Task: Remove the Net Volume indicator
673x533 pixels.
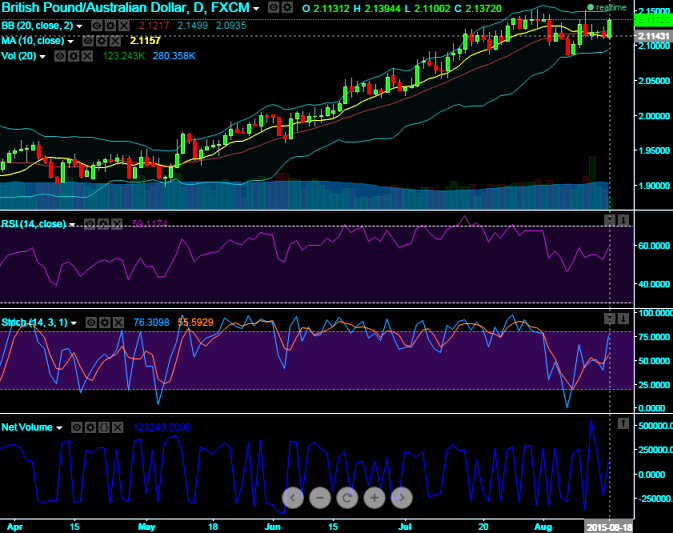Action: click(x=118, y=427)
